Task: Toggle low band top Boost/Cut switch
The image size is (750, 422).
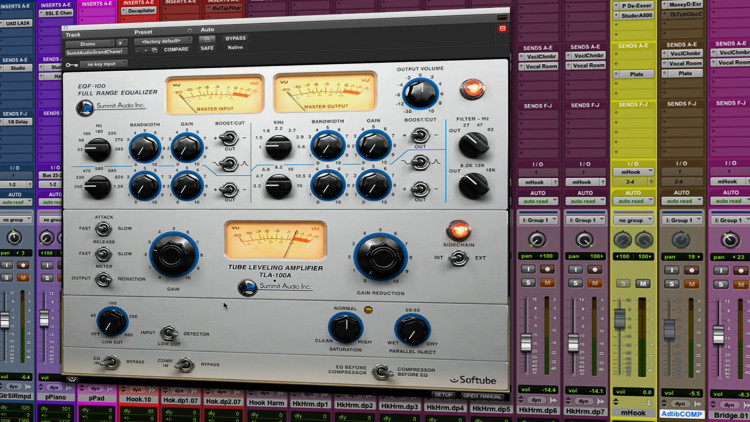Action: (x=230, y=138)
